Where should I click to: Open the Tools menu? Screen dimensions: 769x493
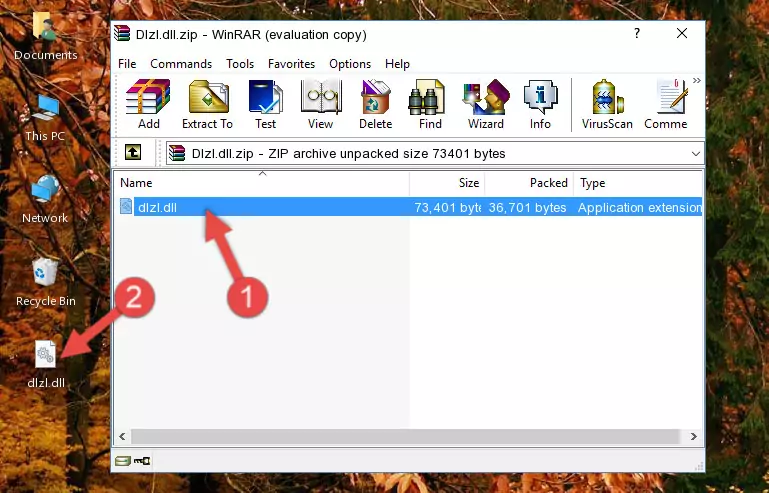pyautogui.click(x=240, y=64)
